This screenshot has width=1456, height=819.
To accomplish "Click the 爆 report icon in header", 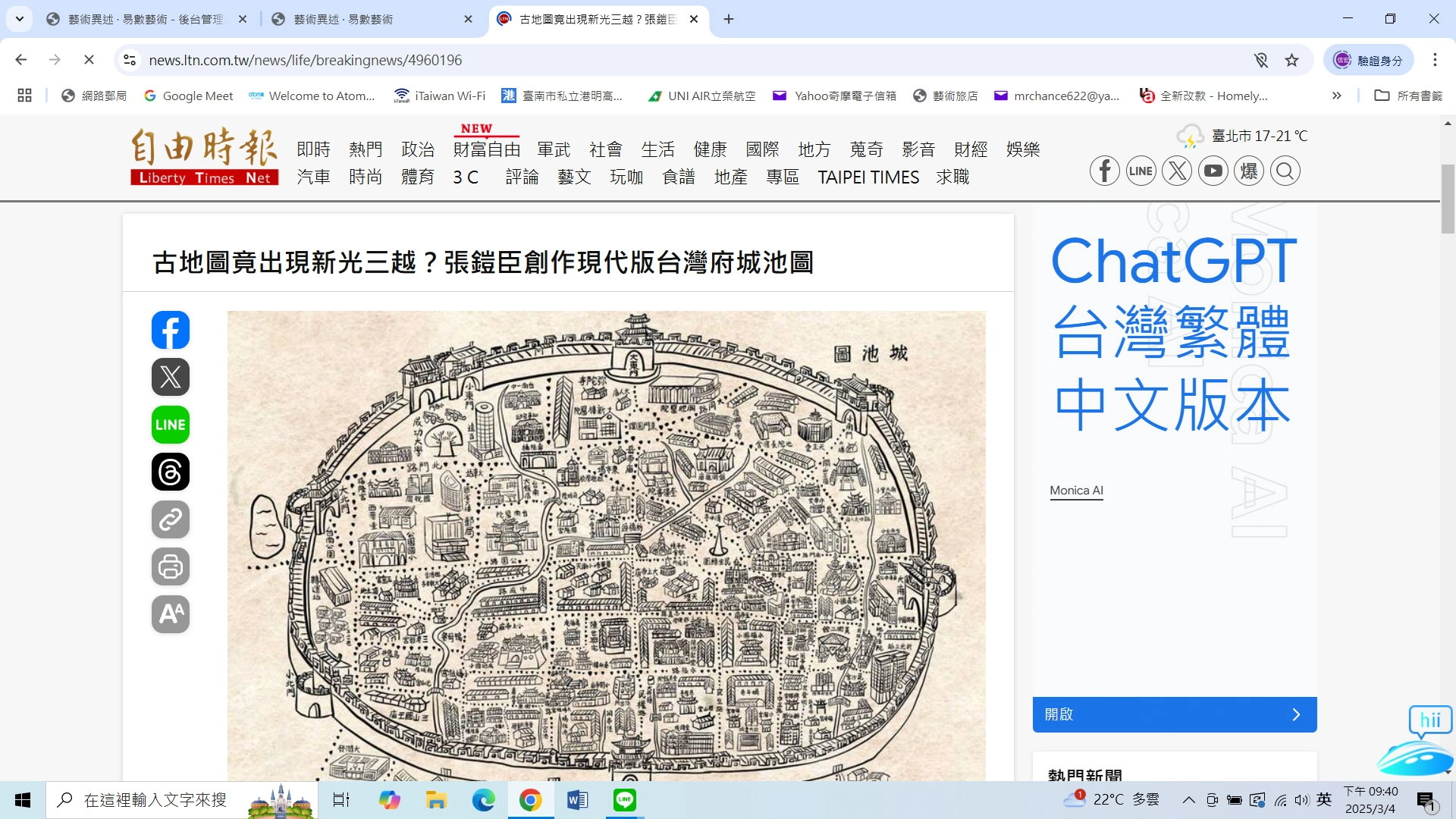I will (x=1249, y=171).
